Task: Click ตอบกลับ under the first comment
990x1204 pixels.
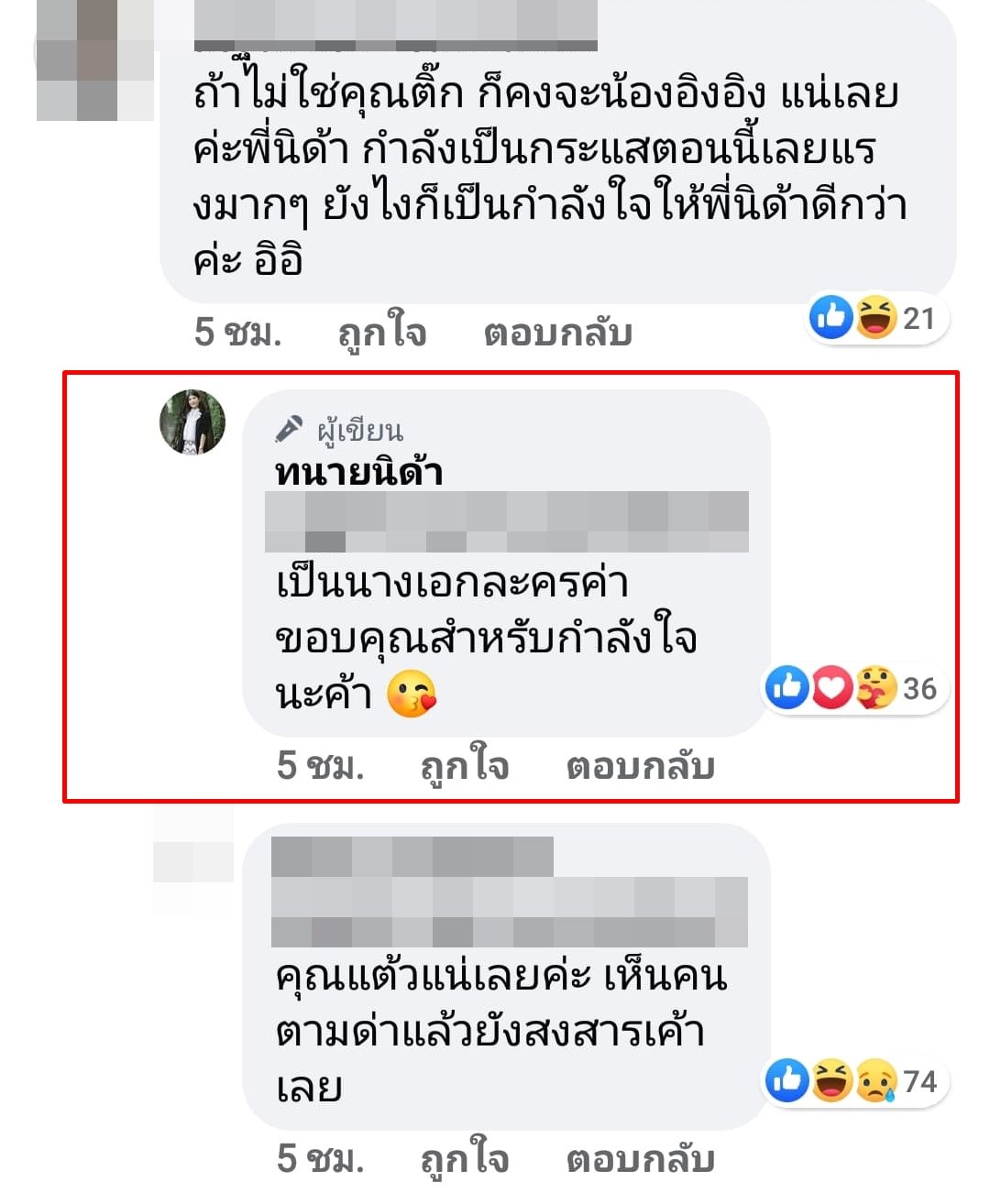Action: tap(558, 333)
